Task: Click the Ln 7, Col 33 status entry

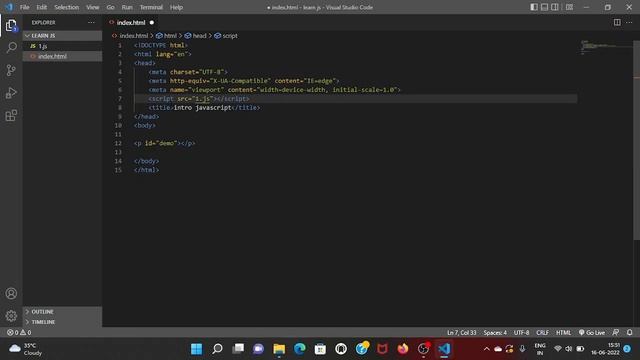Action: click(x=462, y=333)
